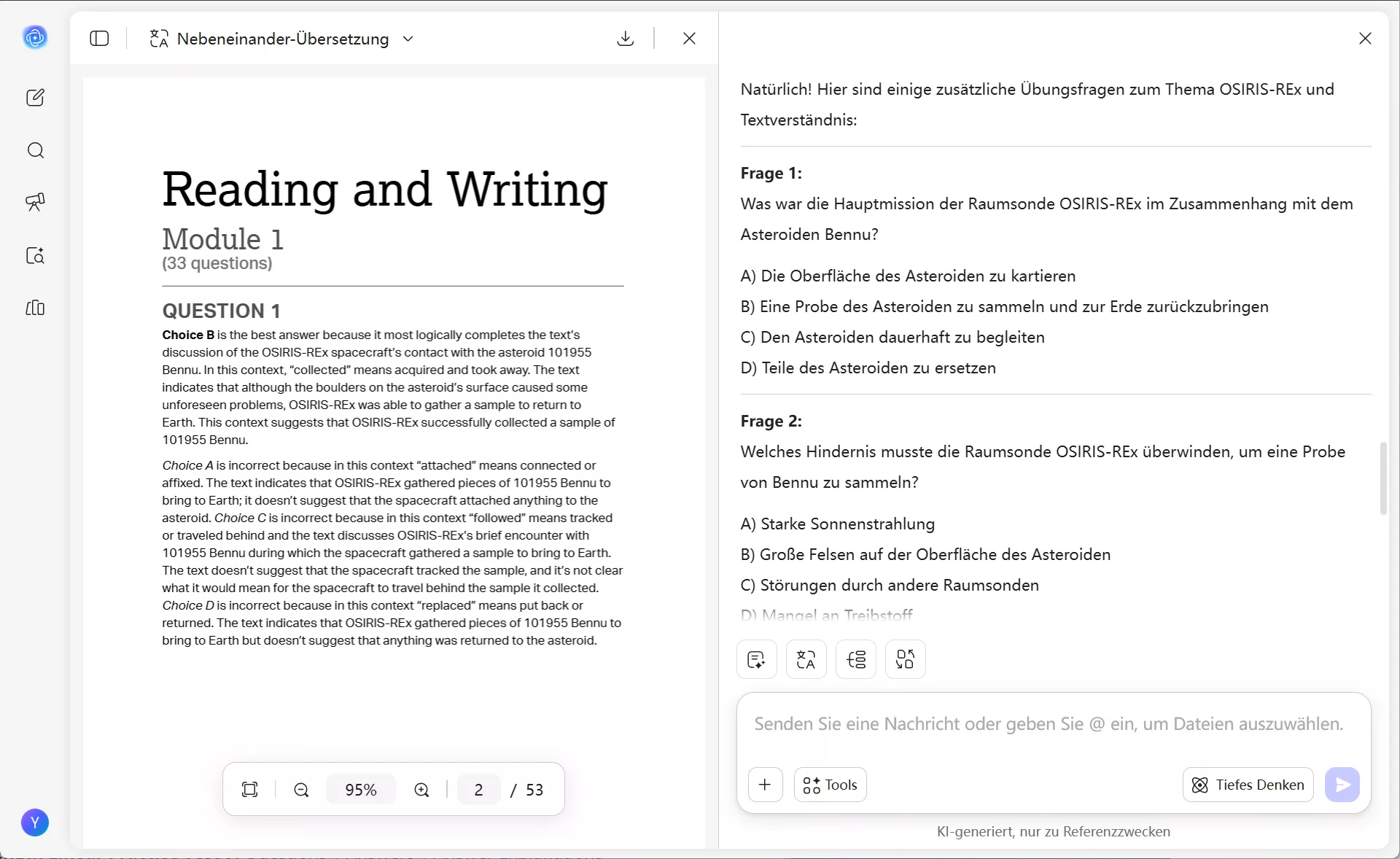Click the new chat edit icon in sidebar
The height and width of the screenshot is (859, 1400).
point(35,98)
